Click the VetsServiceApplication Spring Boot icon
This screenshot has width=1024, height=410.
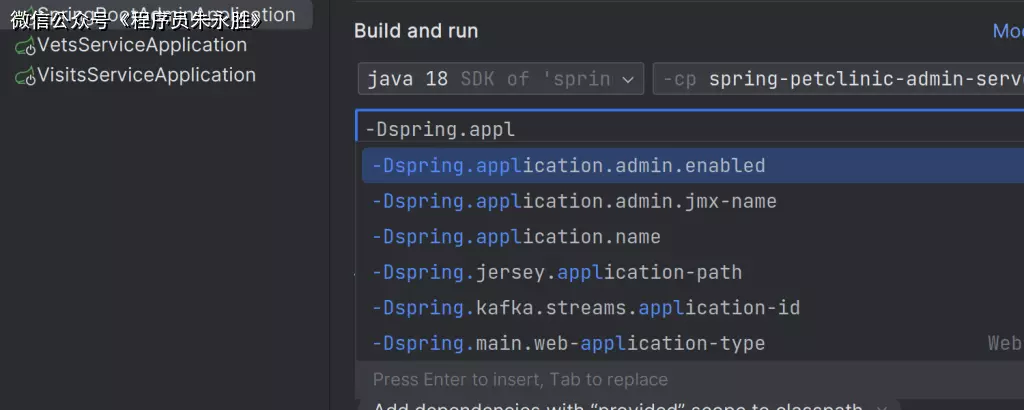[x=24, y=46]
